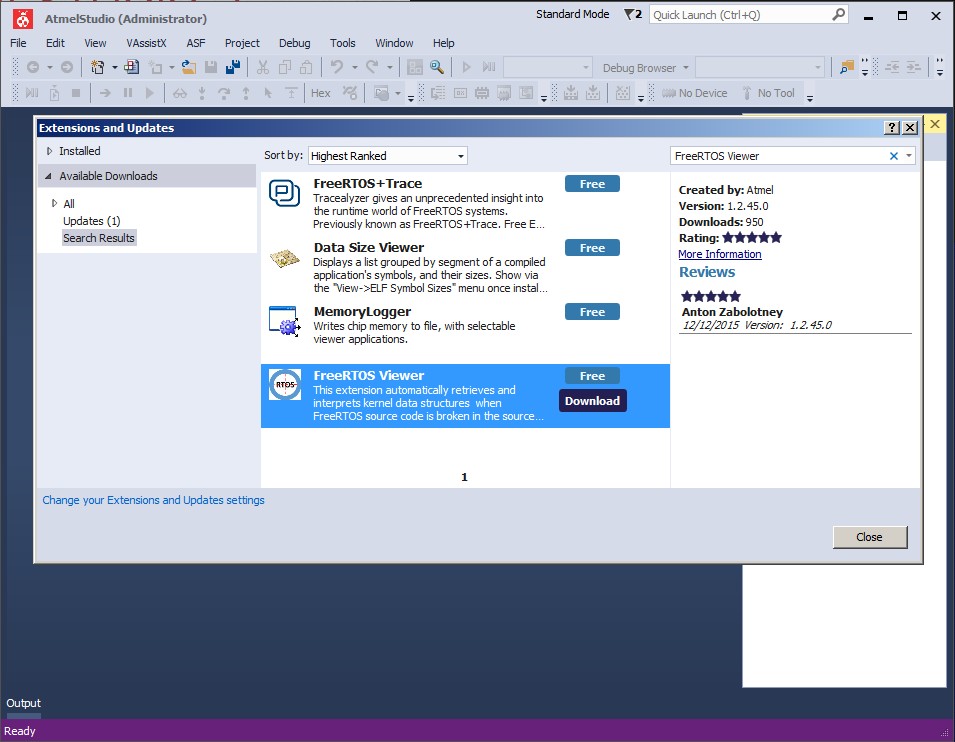The width and height of the screenshot is (955, 742).
Task: Click the No Device chip button
Action: (x=694, y=93)
